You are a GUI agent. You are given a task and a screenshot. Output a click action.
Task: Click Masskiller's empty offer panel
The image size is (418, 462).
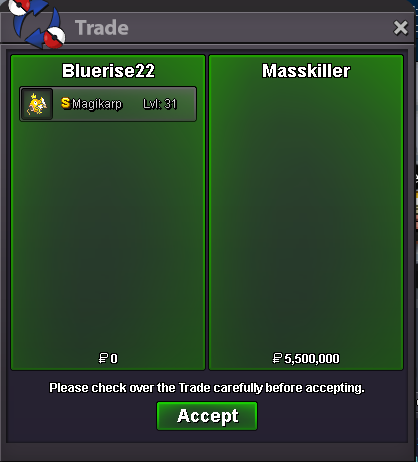[306, 213]
